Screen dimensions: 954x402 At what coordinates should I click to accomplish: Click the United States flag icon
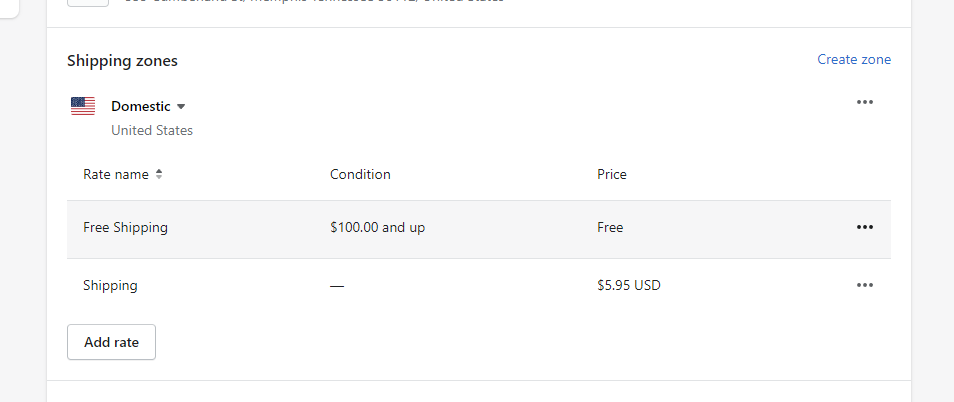(83, 106)
